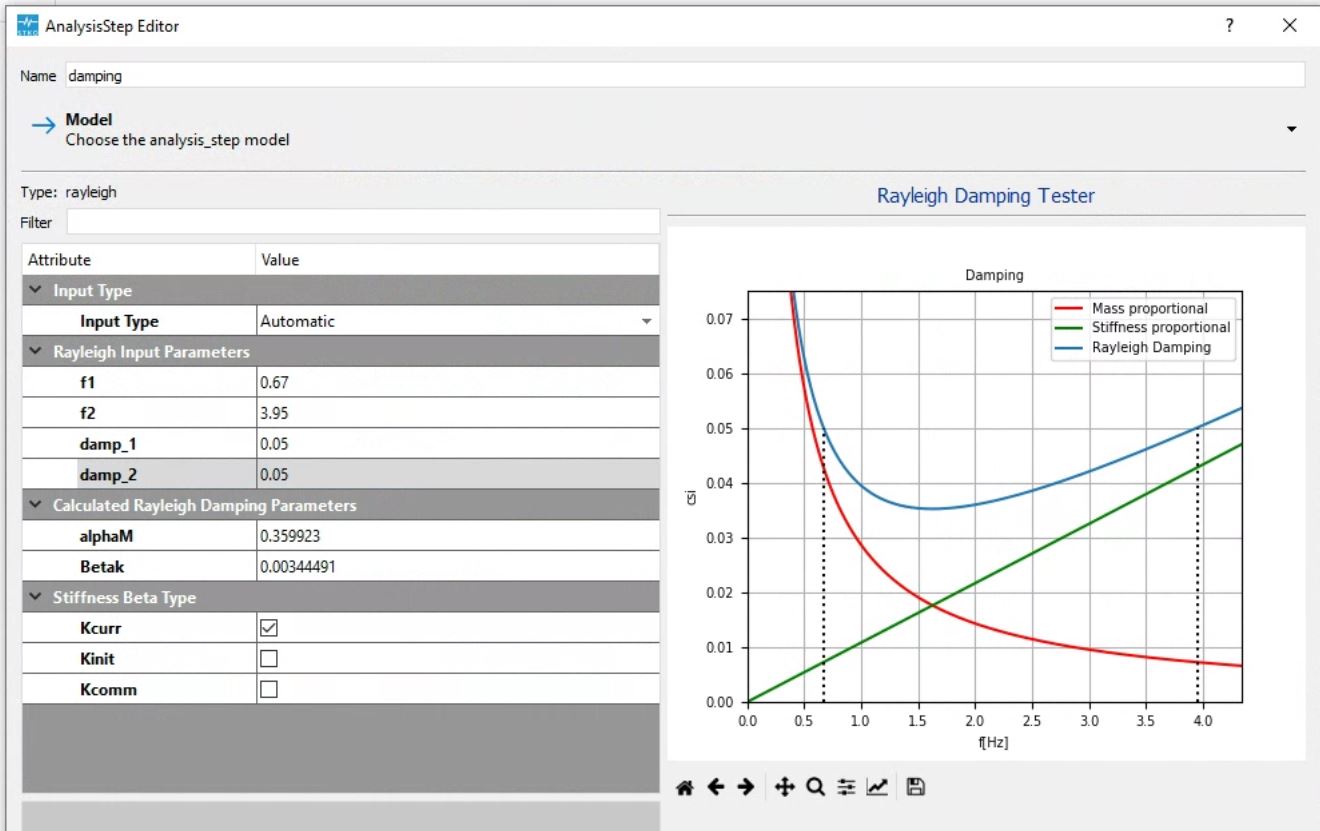
Task: Activate the zoom magnifier tool
Action: coord(815,788)
